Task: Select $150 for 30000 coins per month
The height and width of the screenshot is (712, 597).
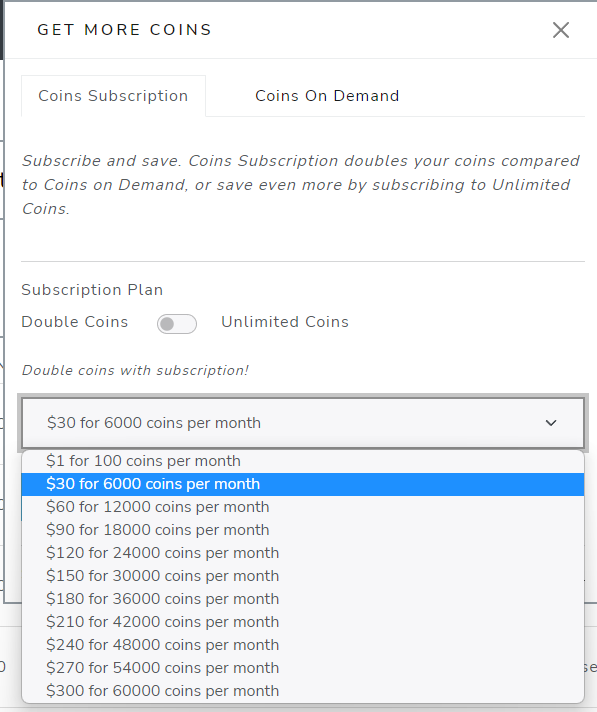Action: pyautogui.click(x=302, y=576)
